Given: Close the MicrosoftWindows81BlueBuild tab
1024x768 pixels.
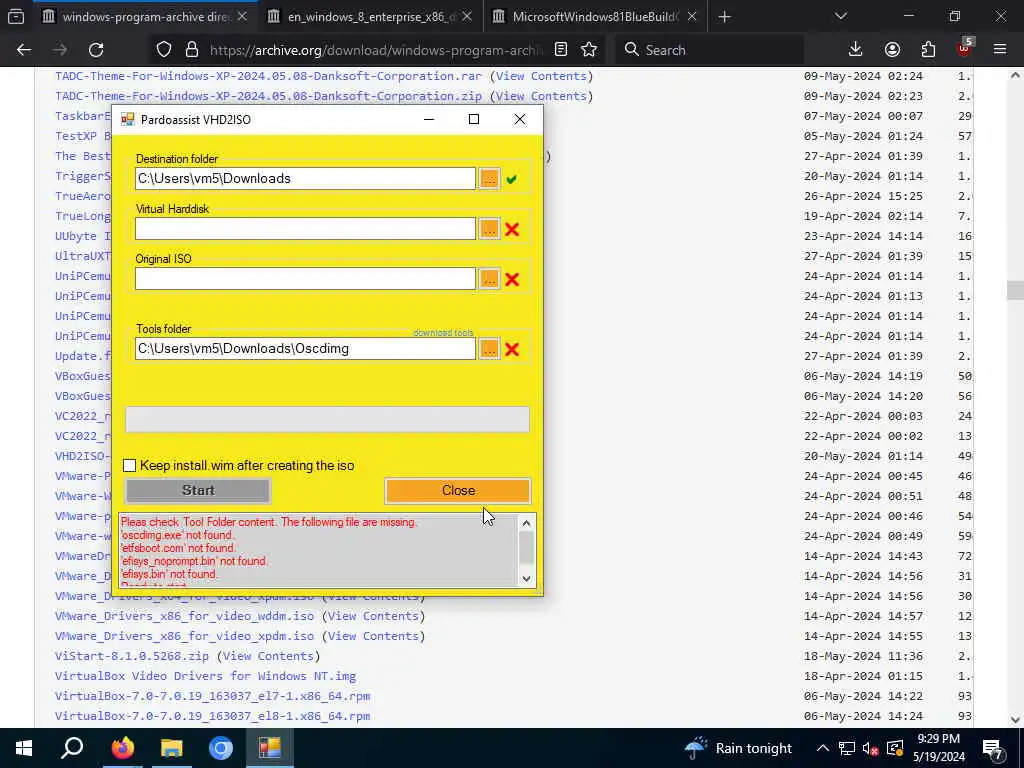Looking at the screenshot, I should click(x=692, y=17).
